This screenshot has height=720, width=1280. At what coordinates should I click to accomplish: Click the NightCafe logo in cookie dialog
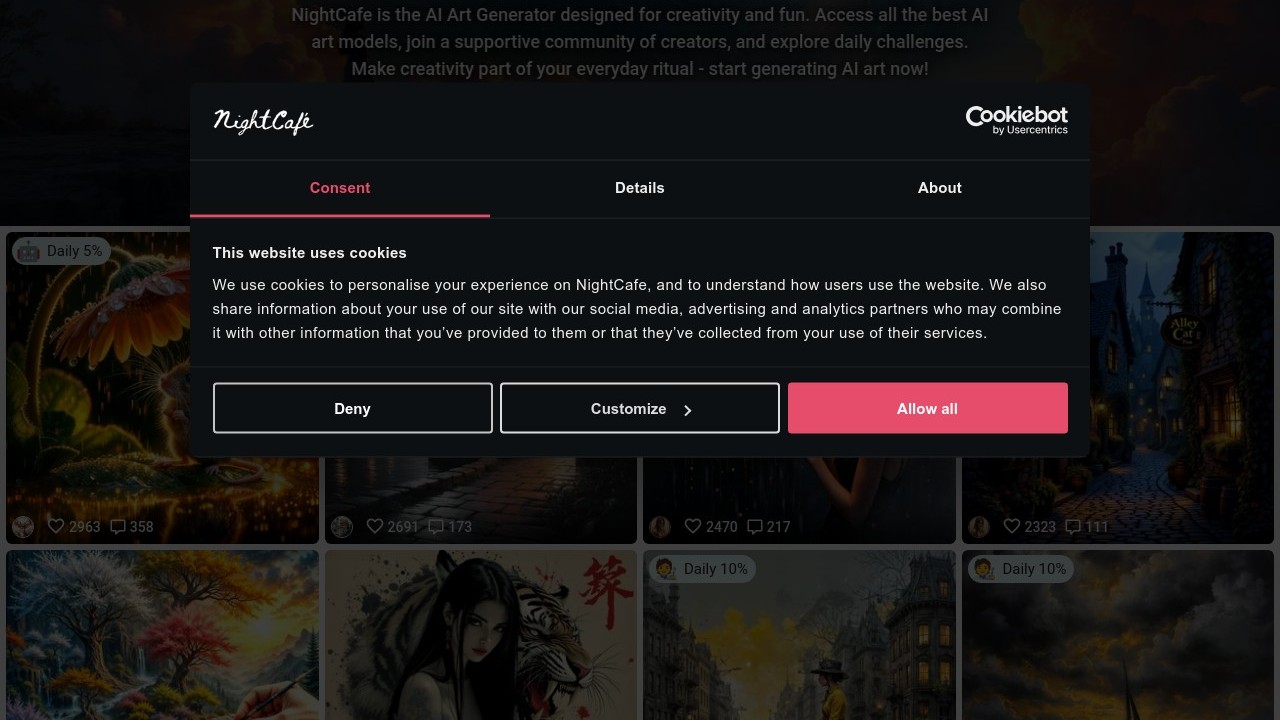263,122
